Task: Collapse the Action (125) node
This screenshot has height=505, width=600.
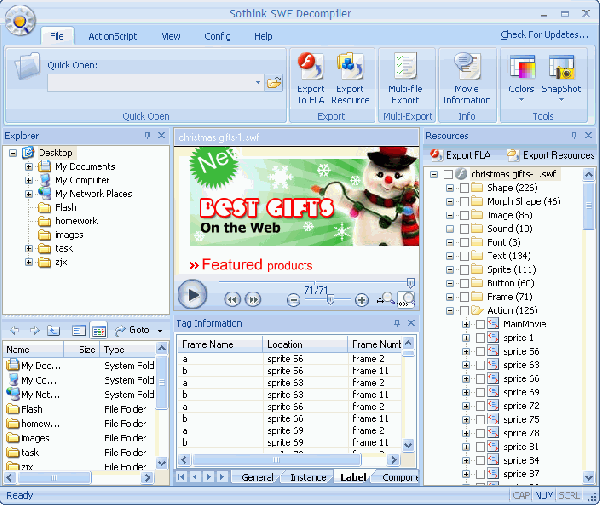Action: point(450,311)
